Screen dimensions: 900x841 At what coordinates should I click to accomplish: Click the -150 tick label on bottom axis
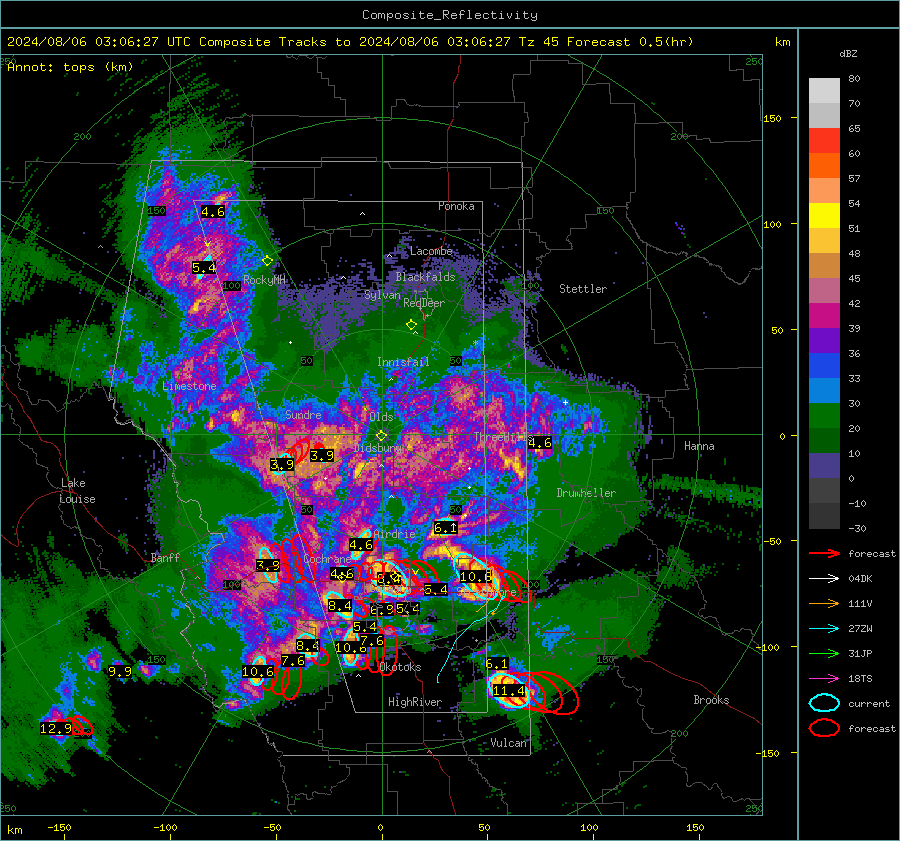click(59, 828)
